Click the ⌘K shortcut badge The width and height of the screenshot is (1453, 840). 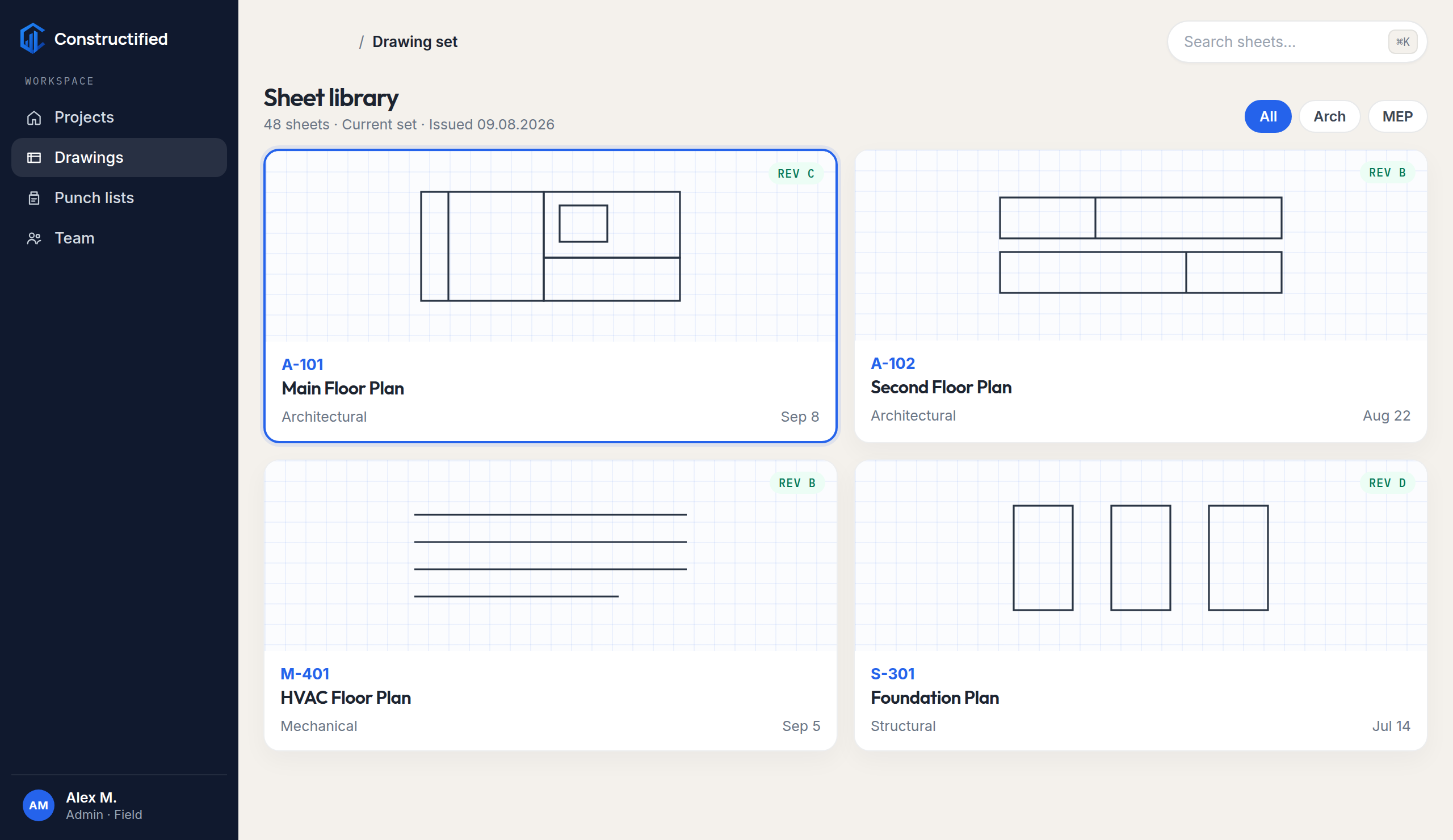[x=1402, y=41]
